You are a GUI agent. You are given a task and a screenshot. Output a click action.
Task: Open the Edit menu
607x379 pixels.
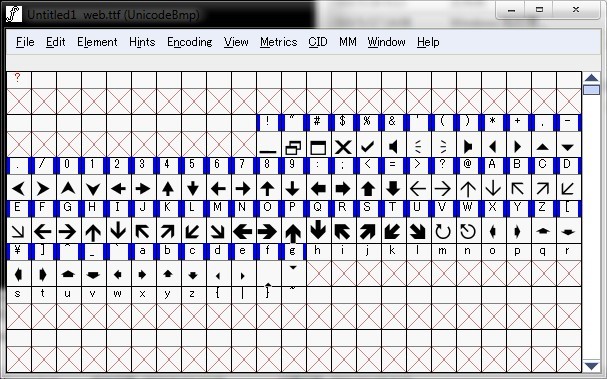point(55,42)
